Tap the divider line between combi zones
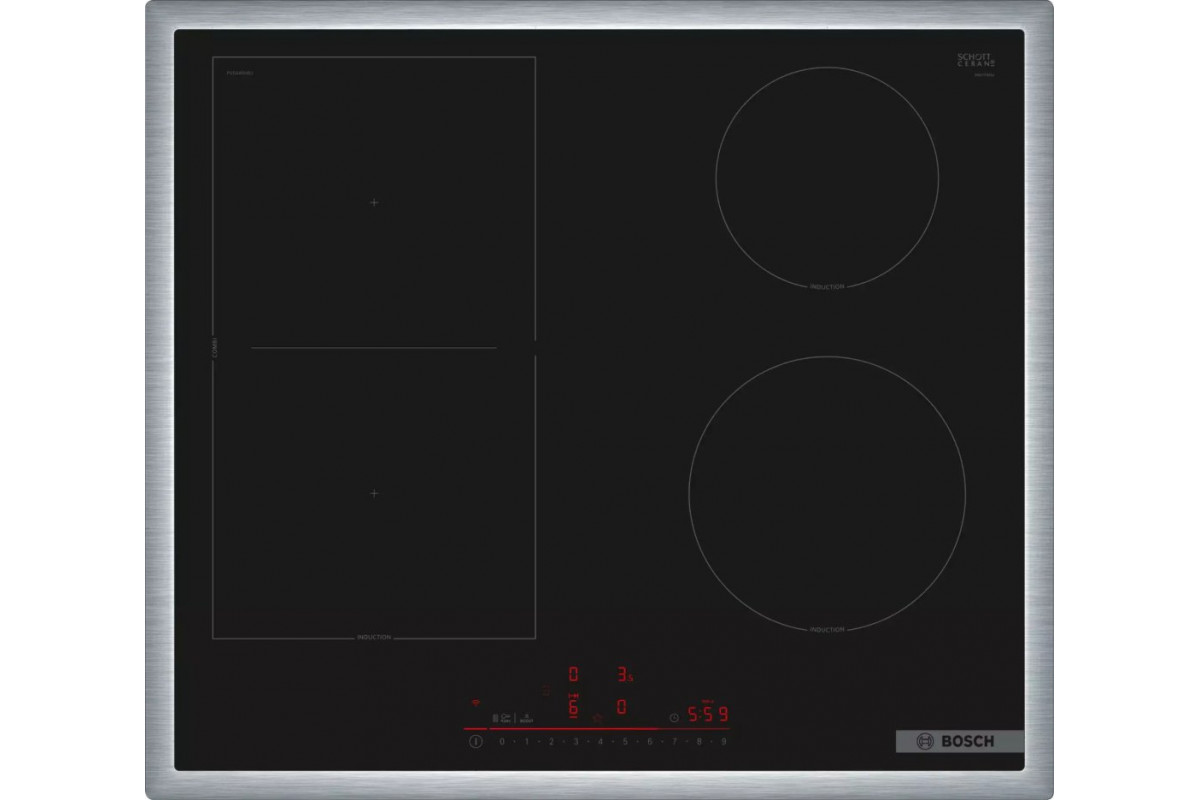Screen dimensions: 1200x800 click(x=374, y=347)
